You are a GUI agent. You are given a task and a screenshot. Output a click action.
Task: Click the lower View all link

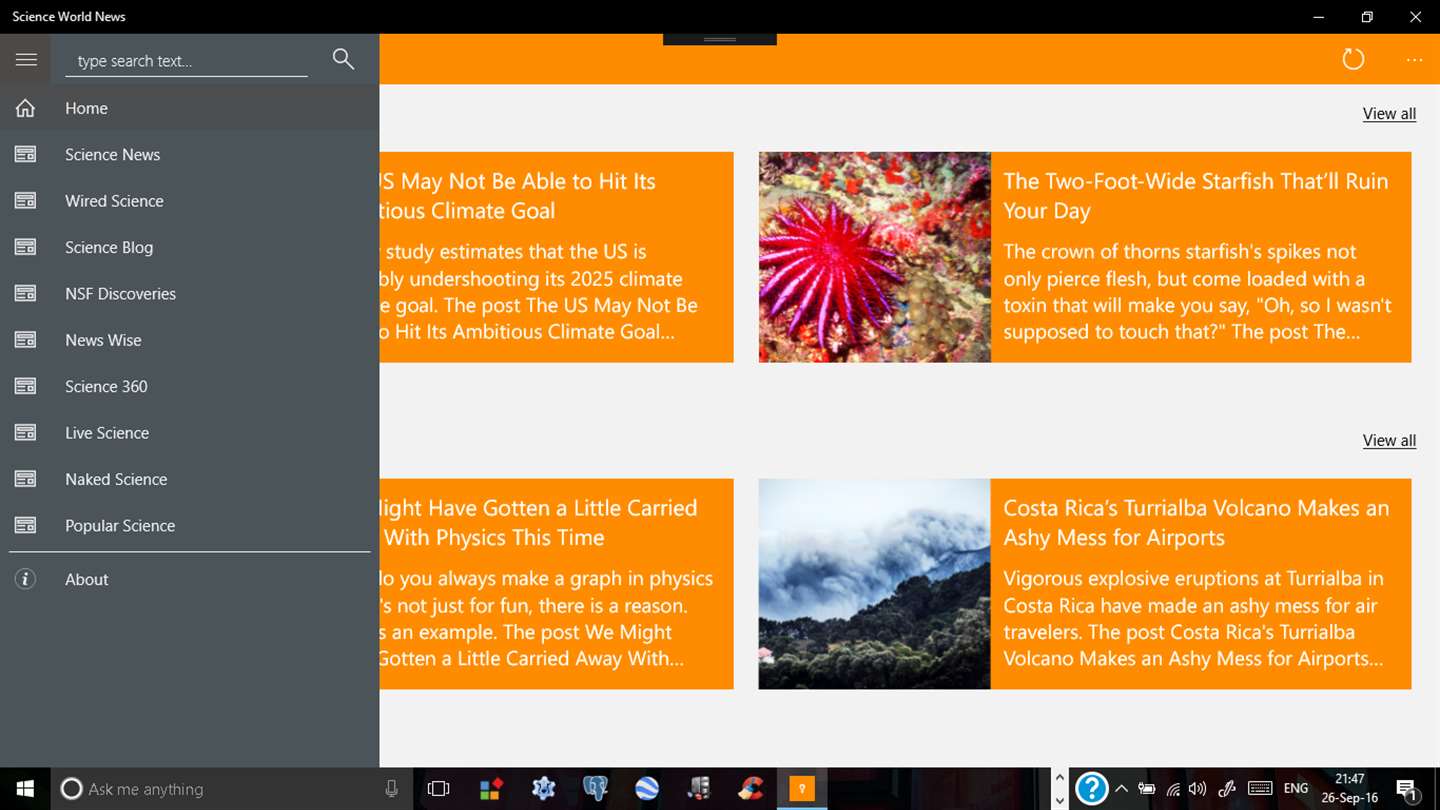pos(1389,441)
